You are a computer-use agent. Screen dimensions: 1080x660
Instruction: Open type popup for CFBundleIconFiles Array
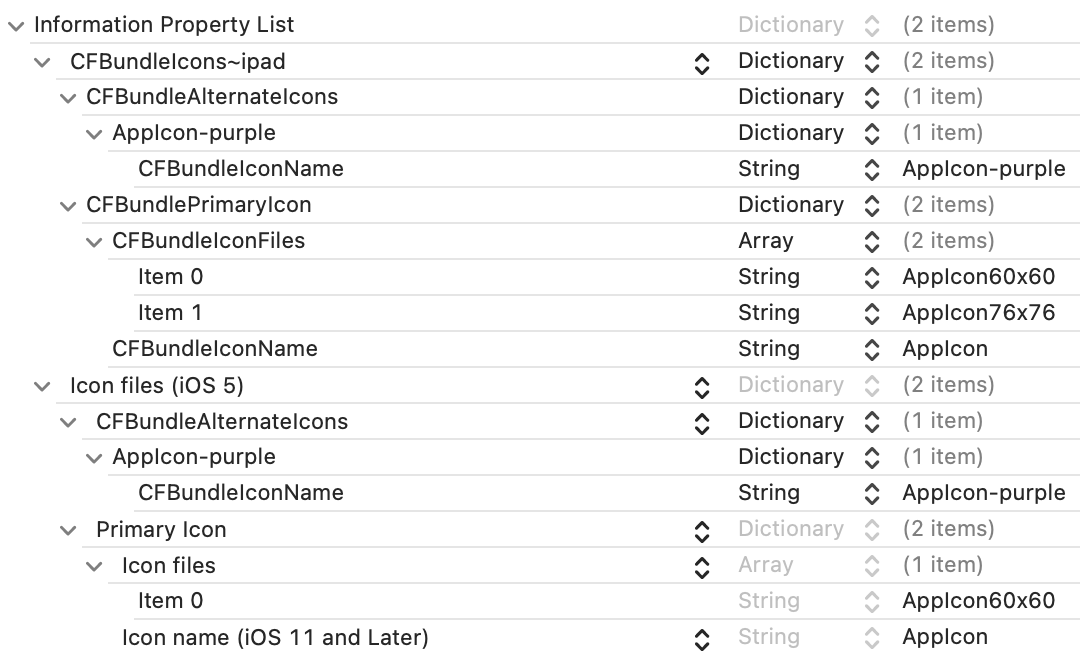pos(872,242)
